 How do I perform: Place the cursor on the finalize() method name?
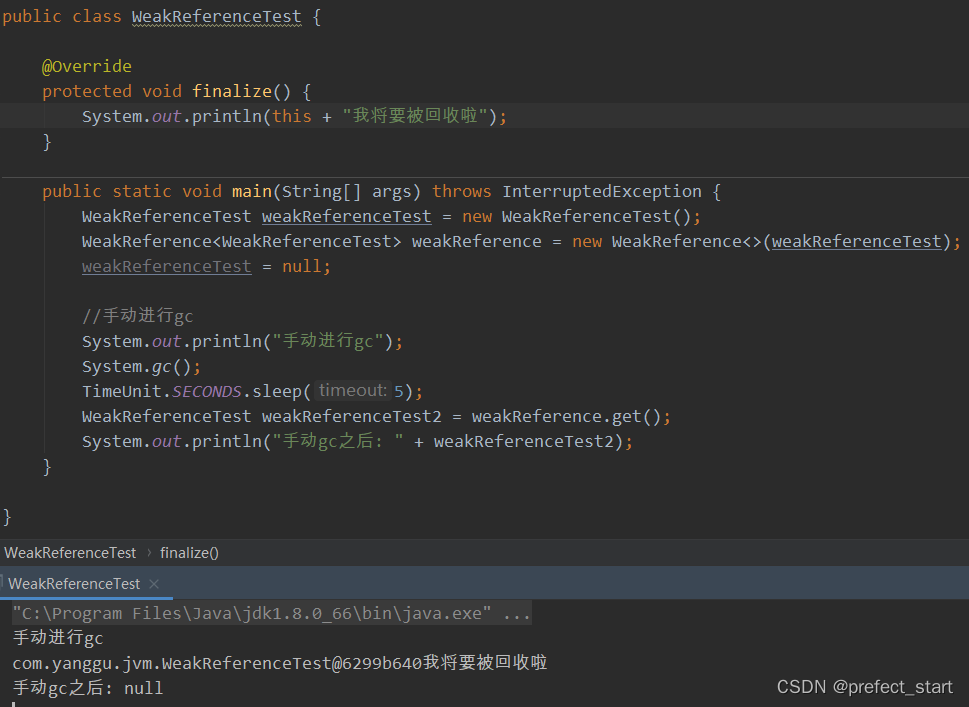pyautogui.click(x=232, y=91)
